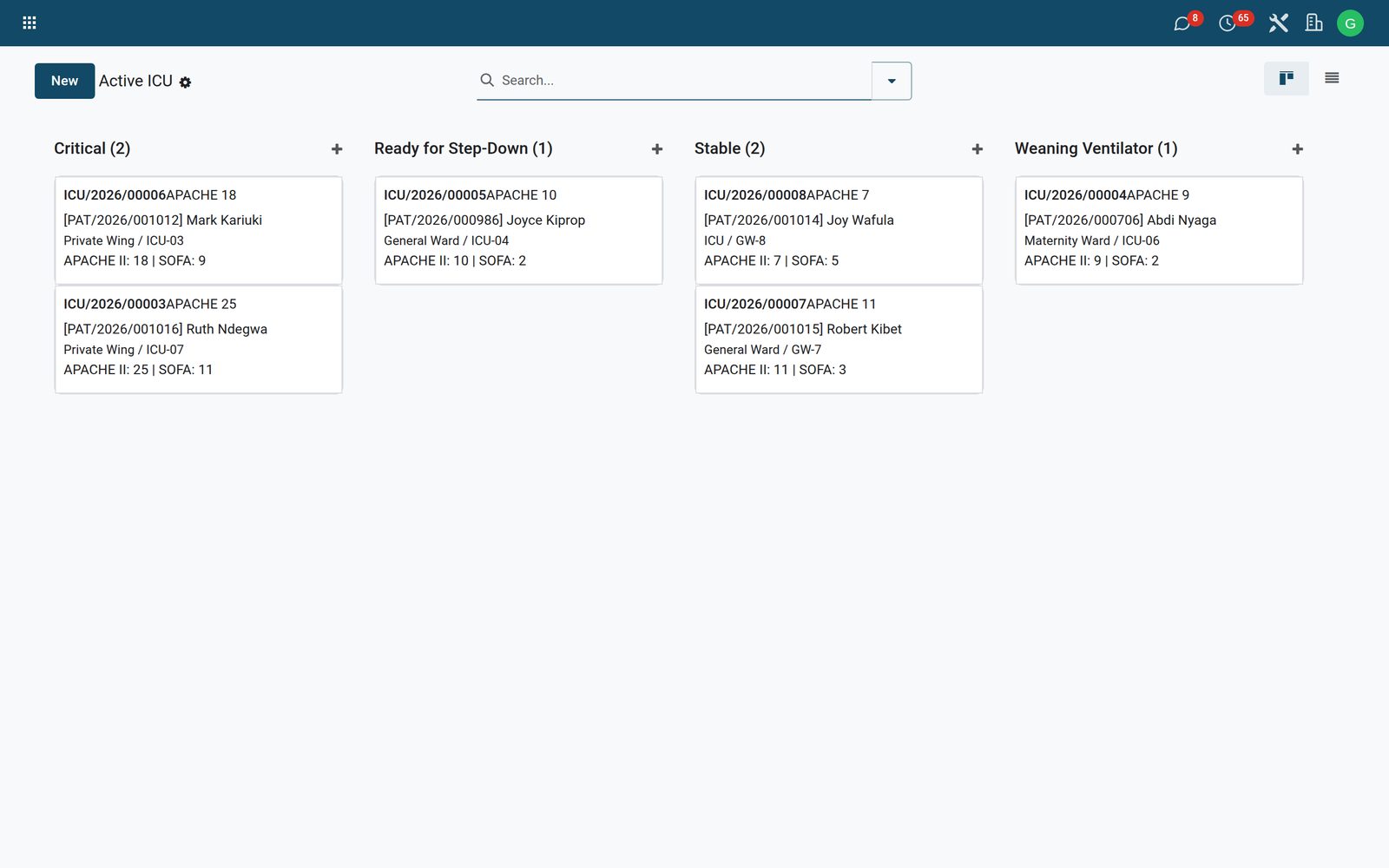The image size is (1389, 868).
Task: Open Joyce Kiprop's ICU card
Action: pyautogui.click(x=518, y=230)
